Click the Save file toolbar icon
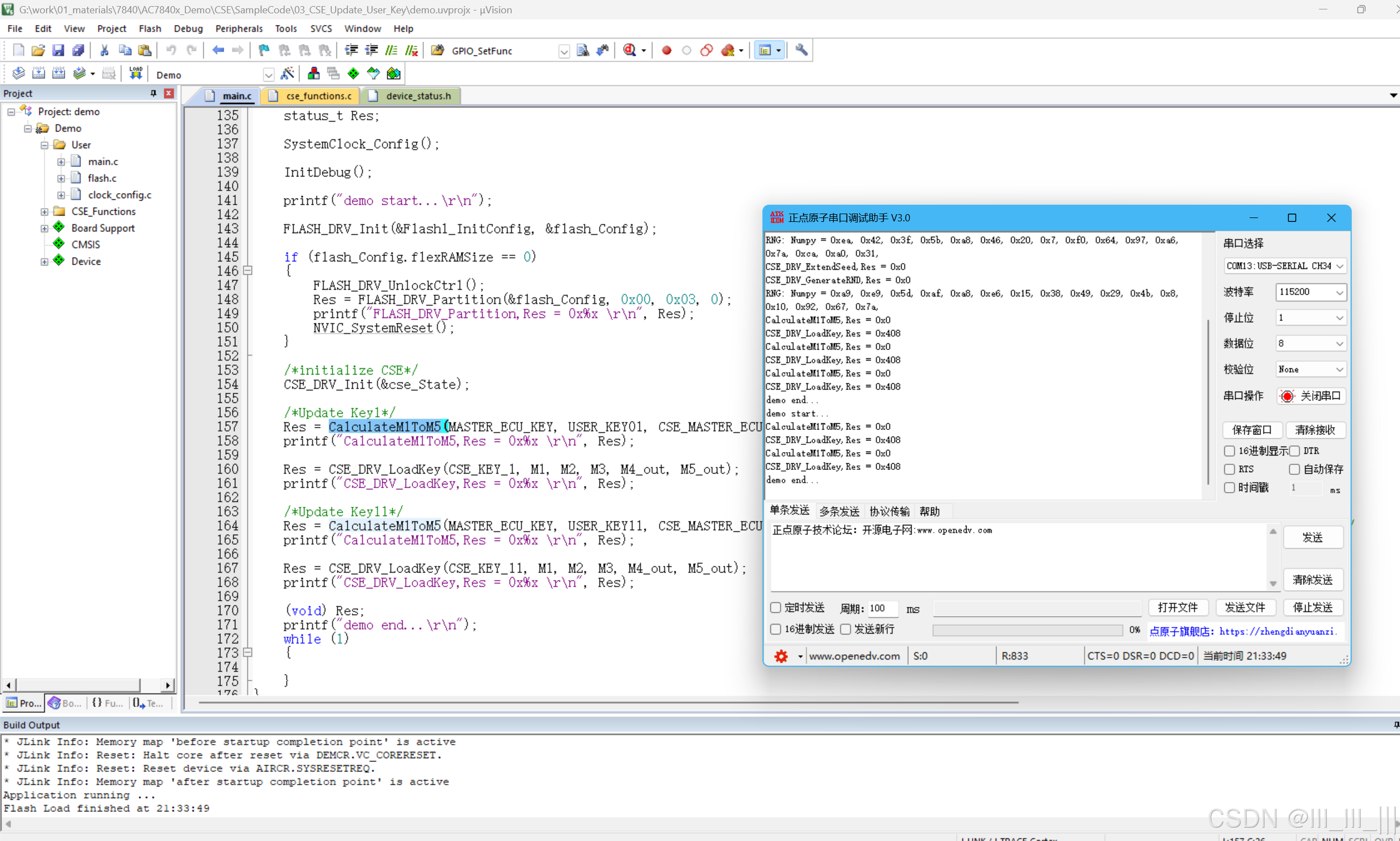Image resolution: width=1400 pixels, height=841 pixels. [58, 50]
